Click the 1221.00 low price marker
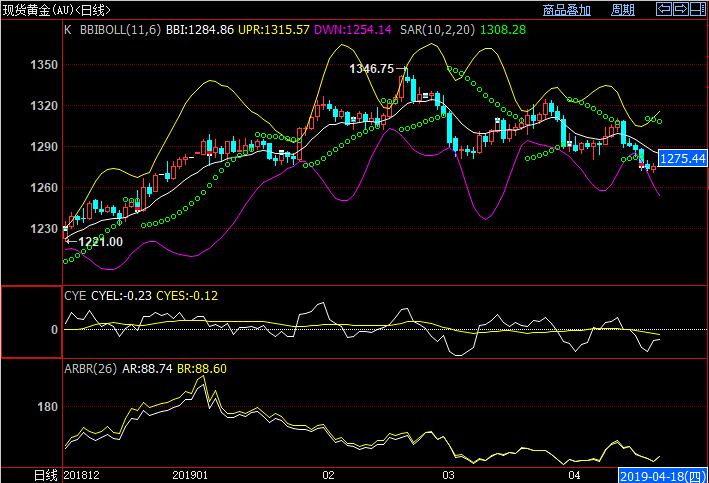The width and height of the screenshot is (709, 483). [100, 242]
